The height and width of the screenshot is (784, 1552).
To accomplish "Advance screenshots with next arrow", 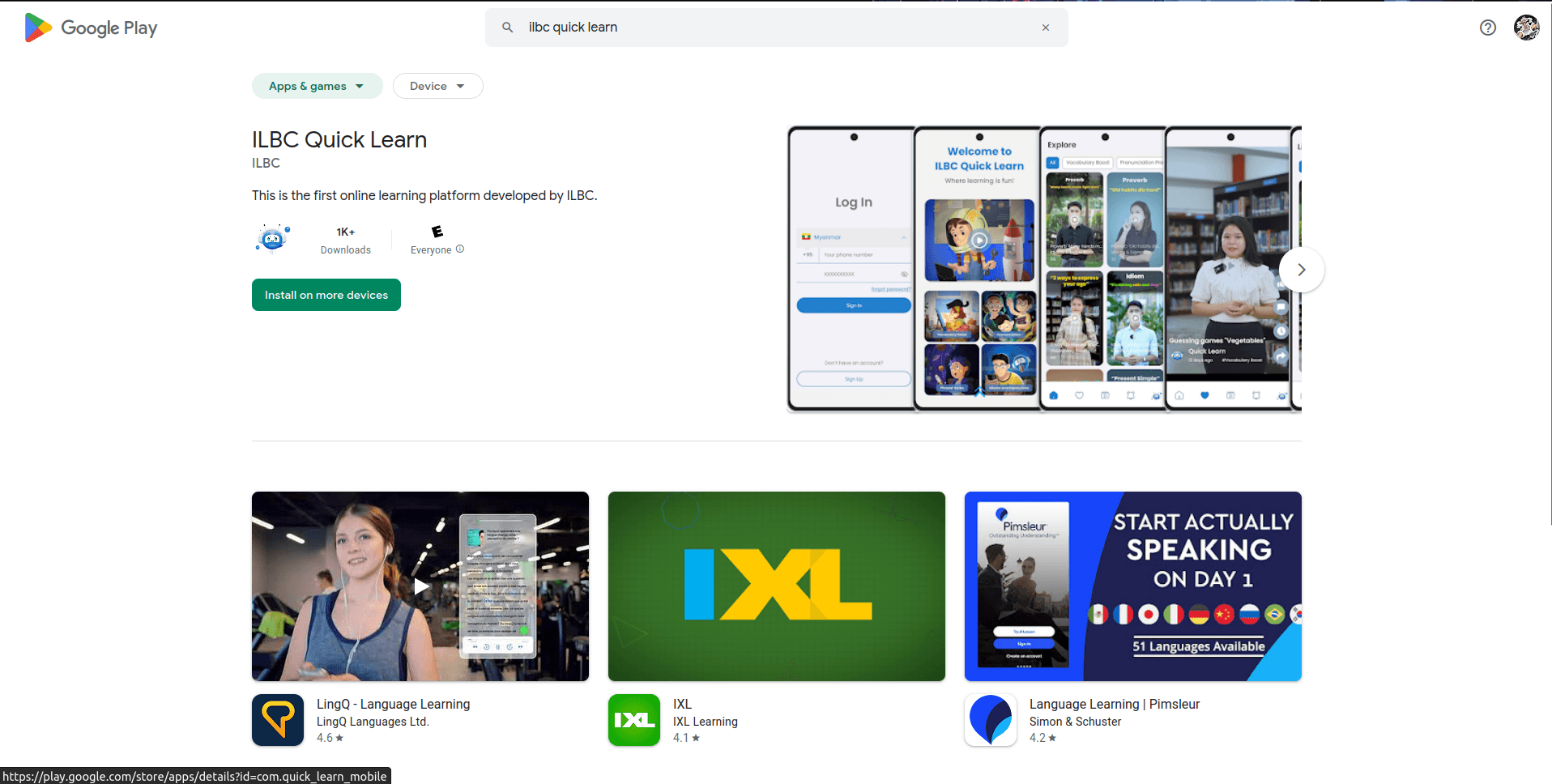I will click(x=1302, y=270).
